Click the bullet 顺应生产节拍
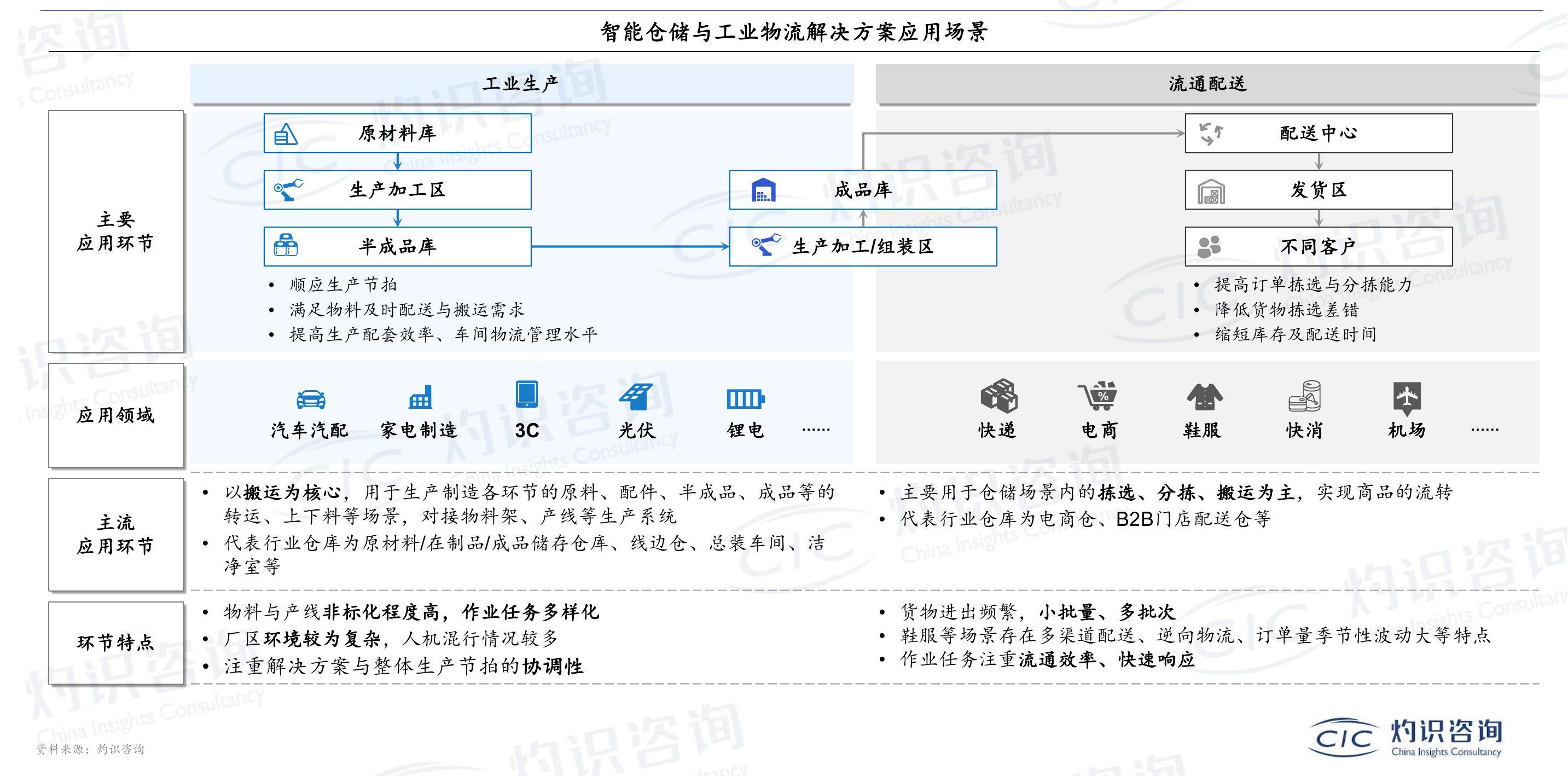This screenshot has width=1568, height=776. [343, 285]
